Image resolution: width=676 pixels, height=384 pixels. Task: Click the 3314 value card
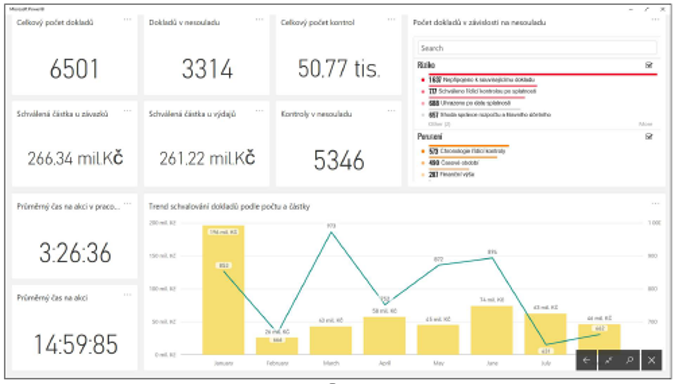click(x=207, y=69)
